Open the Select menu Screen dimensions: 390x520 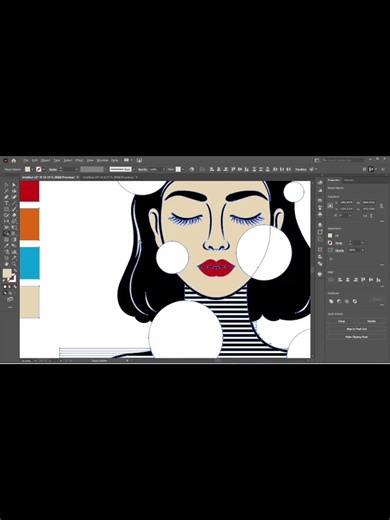[68, 160]
